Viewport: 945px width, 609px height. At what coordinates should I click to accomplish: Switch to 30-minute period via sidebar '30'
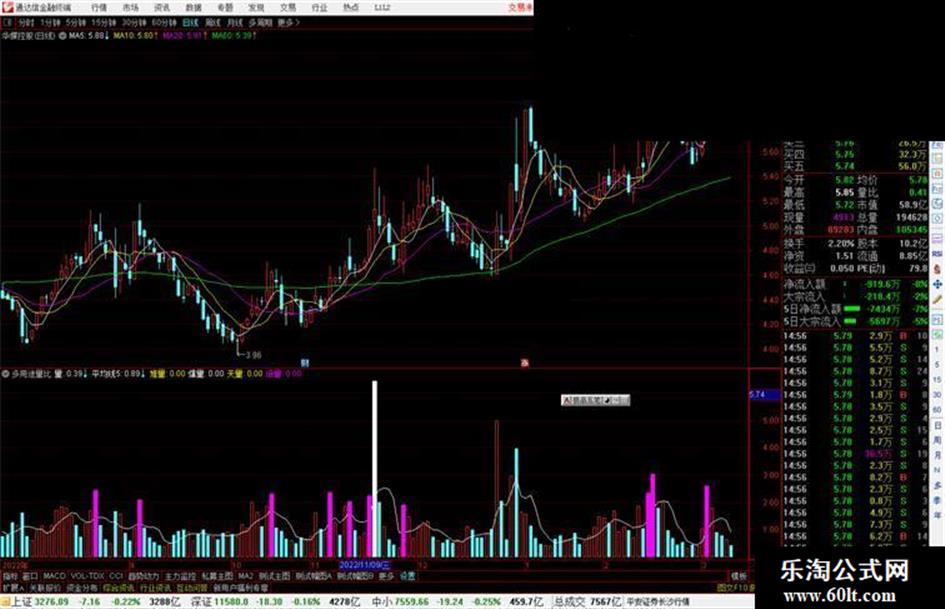click(x=937, y=395)
